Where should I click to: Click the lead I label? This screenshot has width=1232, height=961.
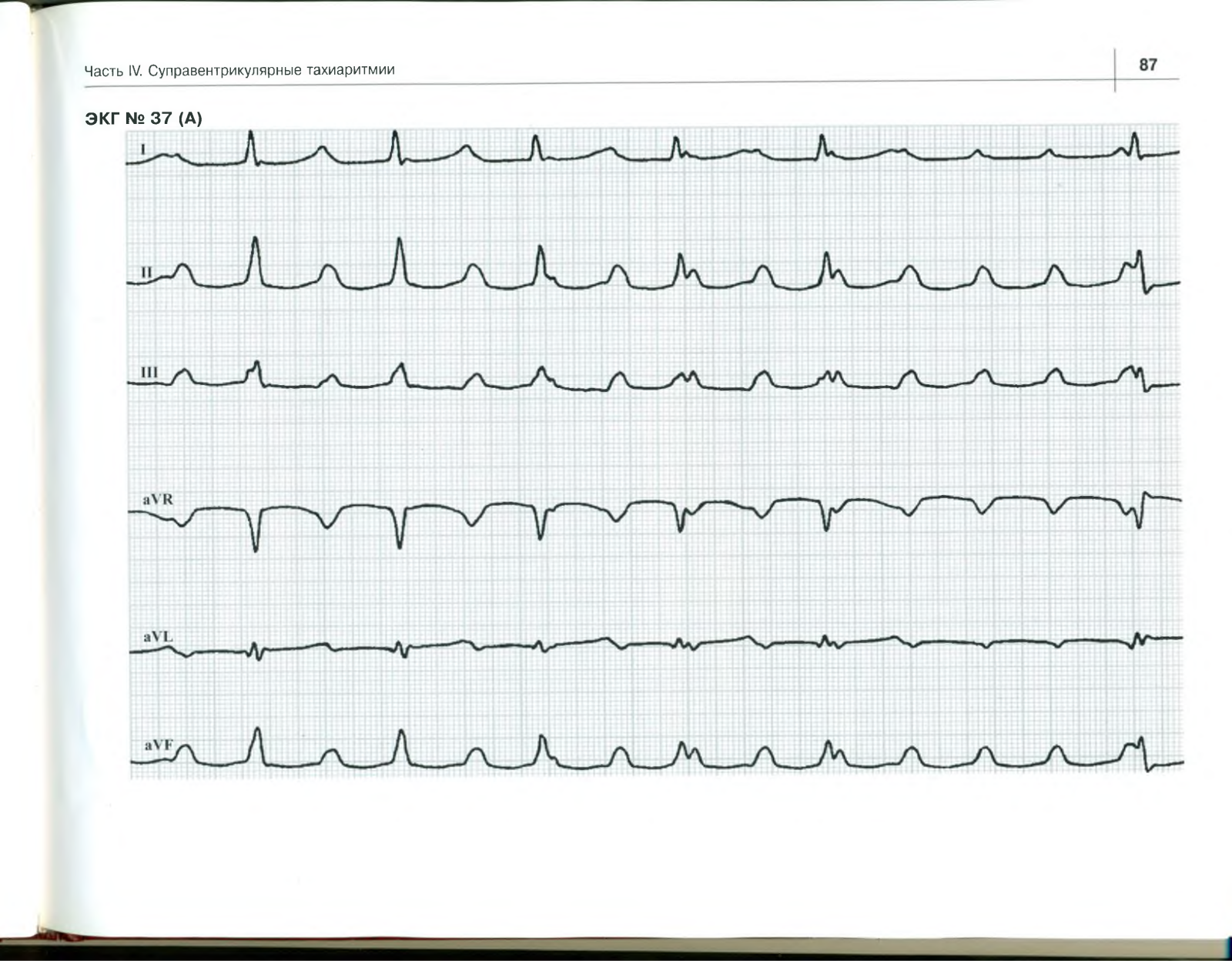click(x=143, y=148)
